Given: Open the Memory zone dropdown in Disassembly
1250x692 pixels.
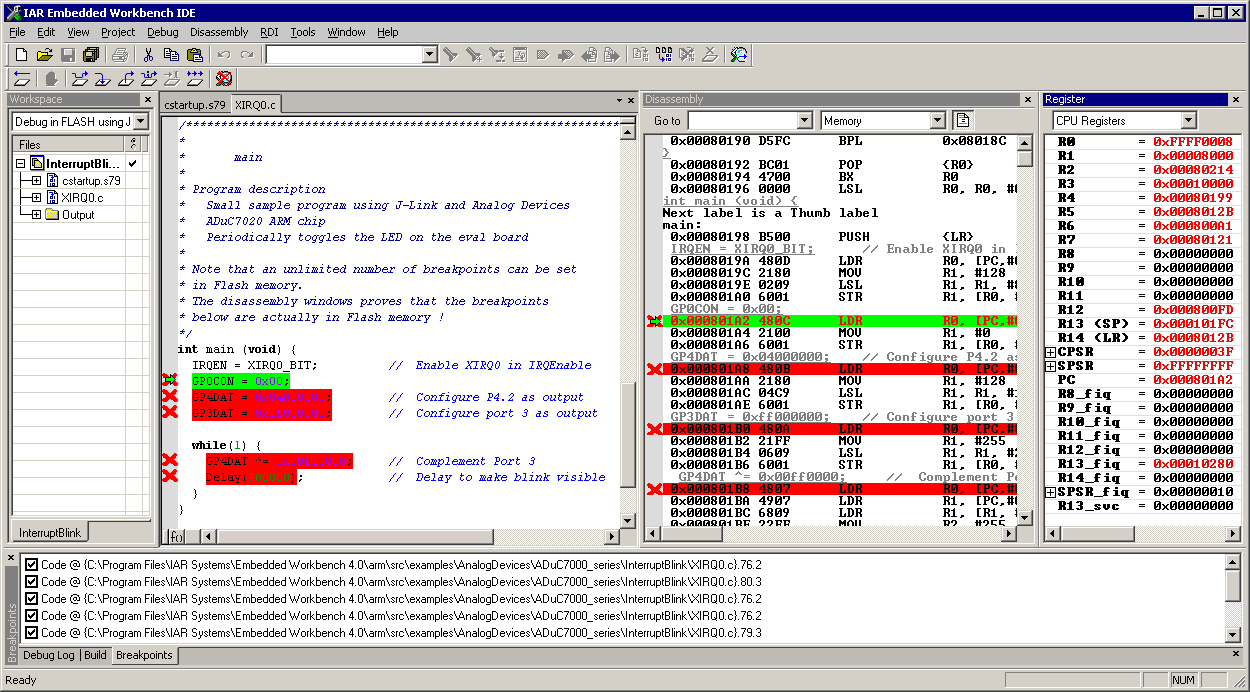Looking at the screenshot, I should point(937,121).
